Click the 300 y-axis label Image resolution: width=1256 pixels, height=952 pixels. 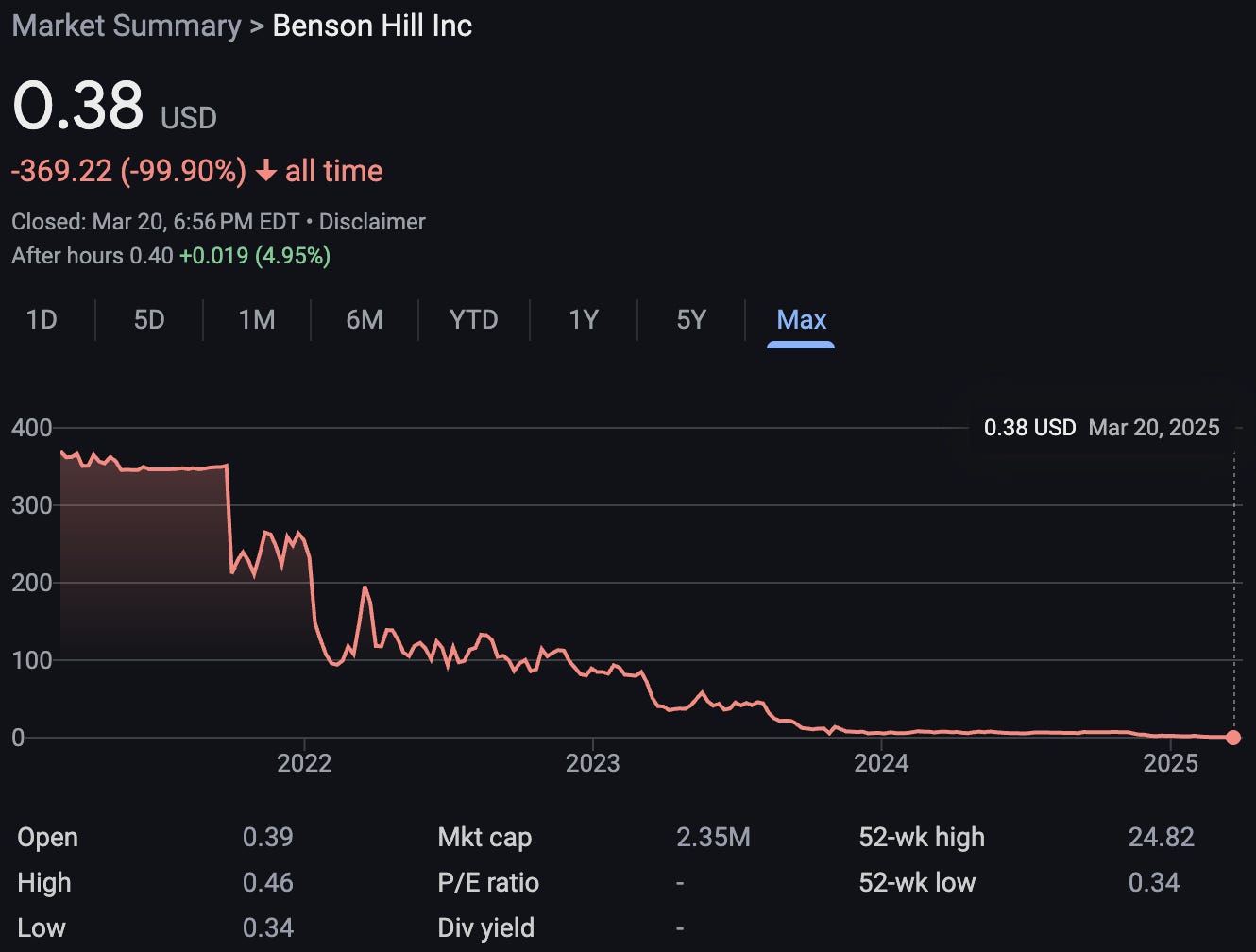pyautogui.click(x=32, y=505)
